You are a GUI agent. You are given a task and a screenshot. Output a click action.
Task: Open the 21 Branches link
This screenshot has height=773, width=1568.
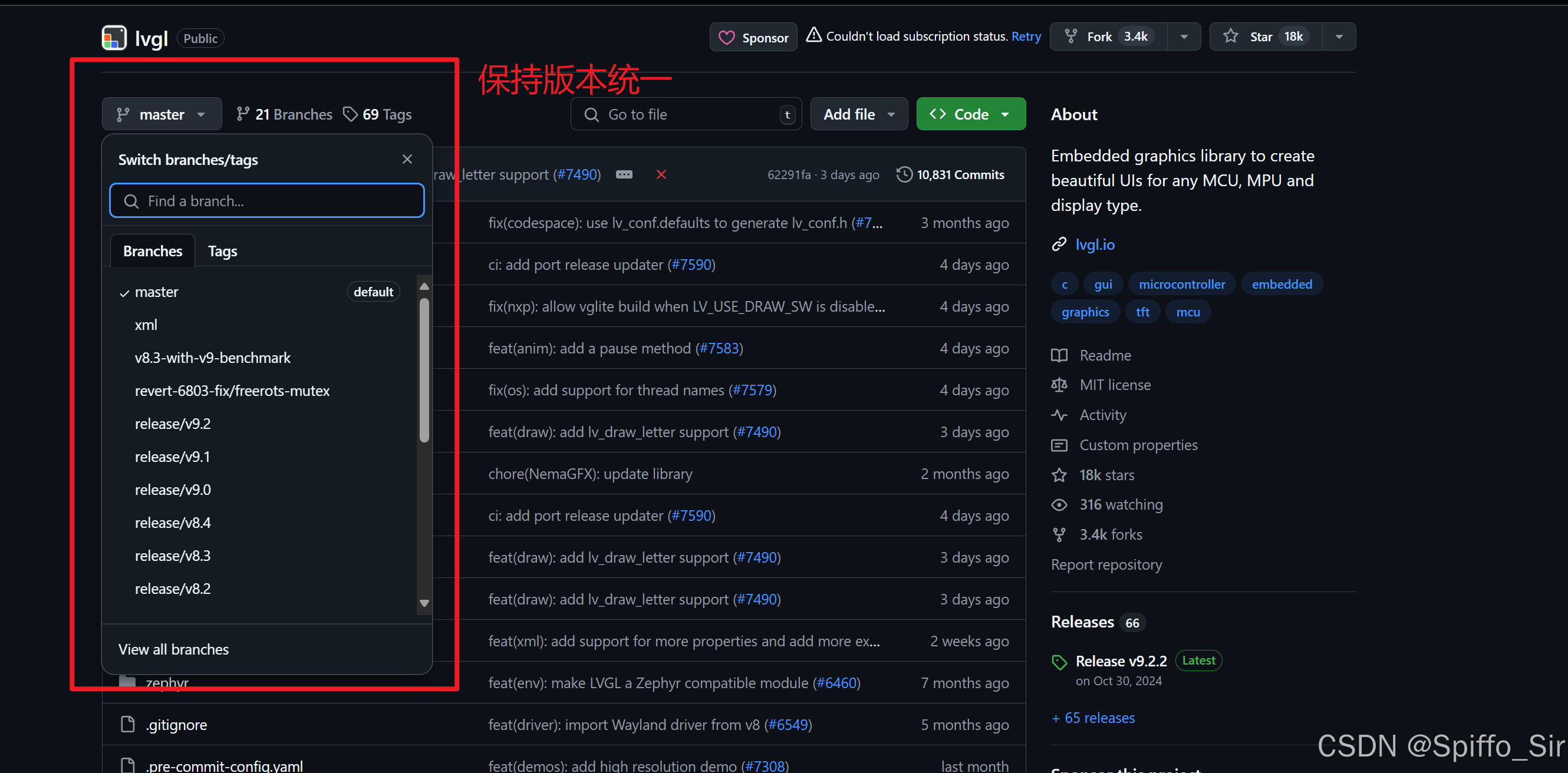(284, 114)
